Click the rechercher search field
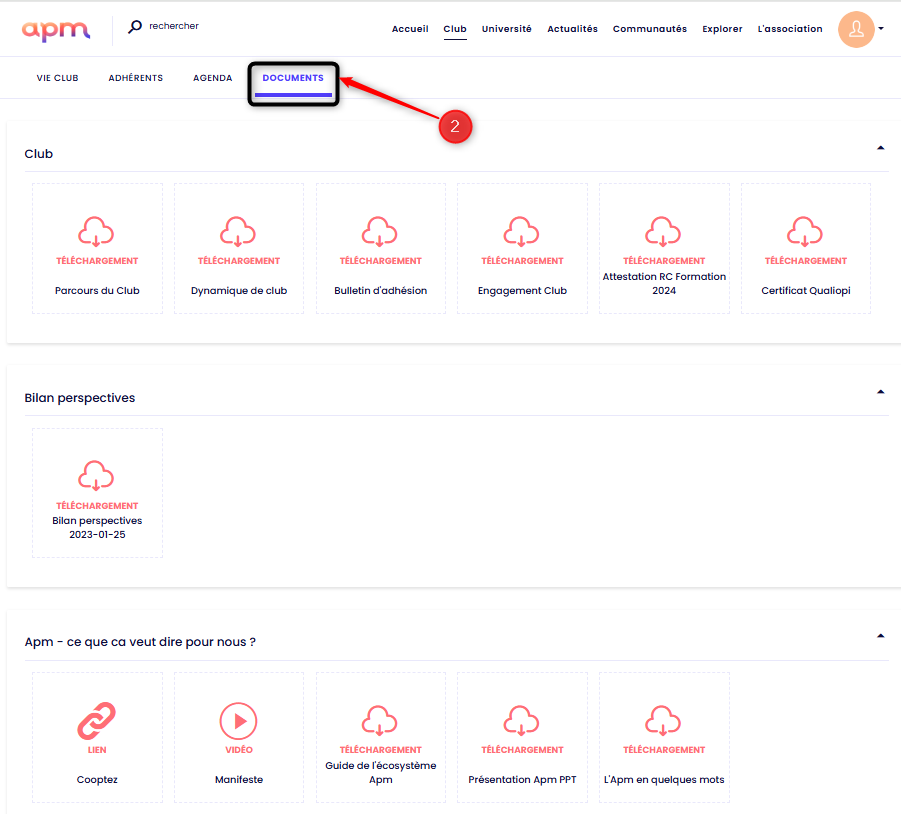901x814 pixels. pos(174,26)
